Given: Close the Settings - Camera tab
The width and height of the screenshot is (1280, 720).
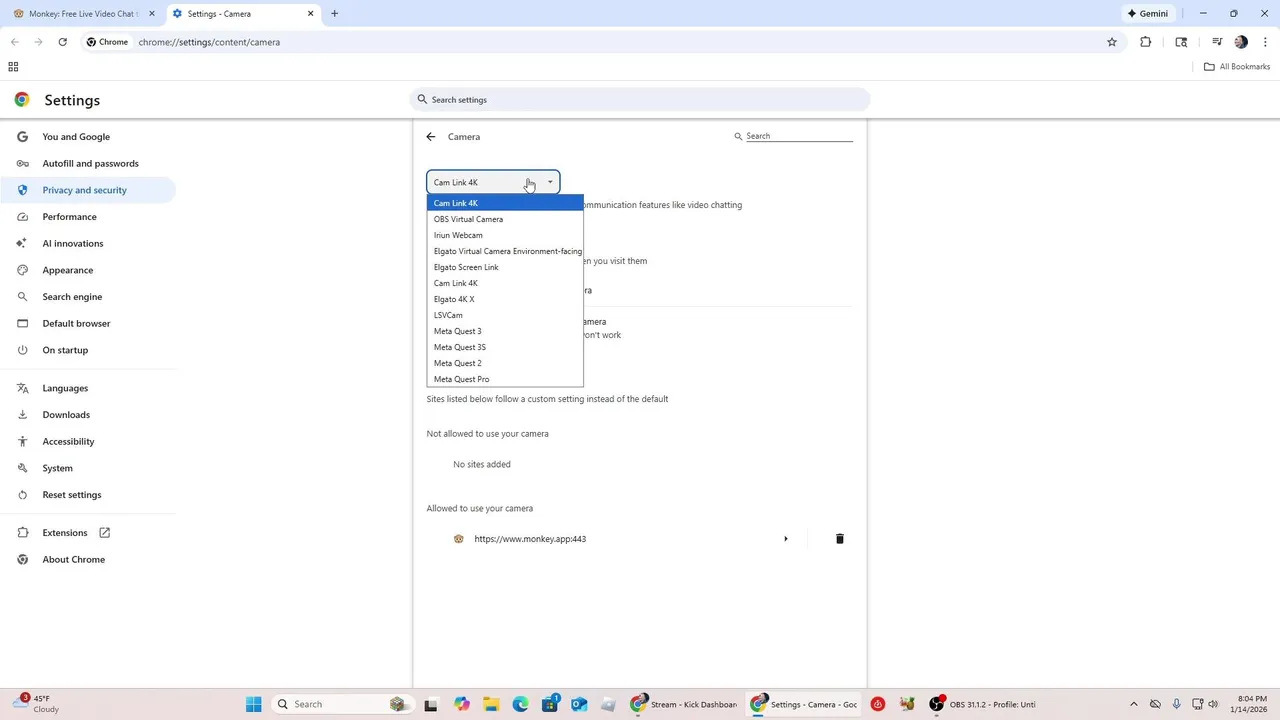Looking at the screenshot, I should tap(310, 14).
